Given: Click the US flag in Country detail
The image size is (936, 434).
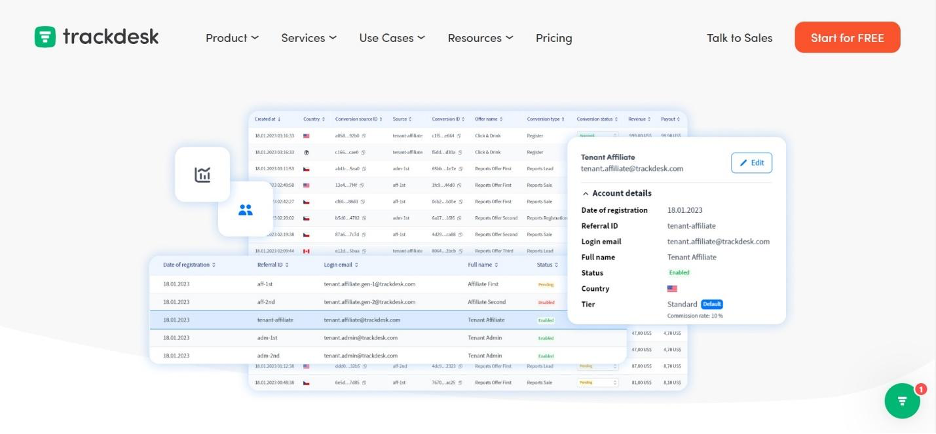Looking at the screenshot, I should tap(672, 288).
